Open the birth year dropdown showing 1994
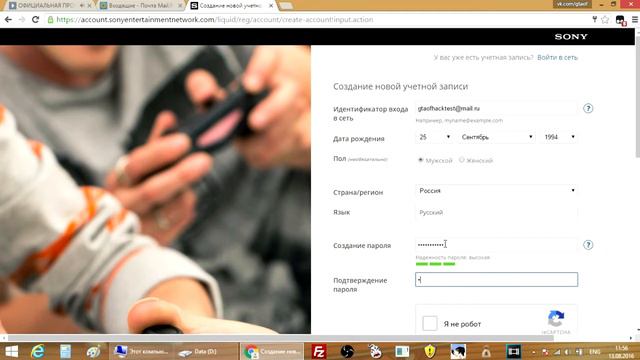 click(559, 137)
